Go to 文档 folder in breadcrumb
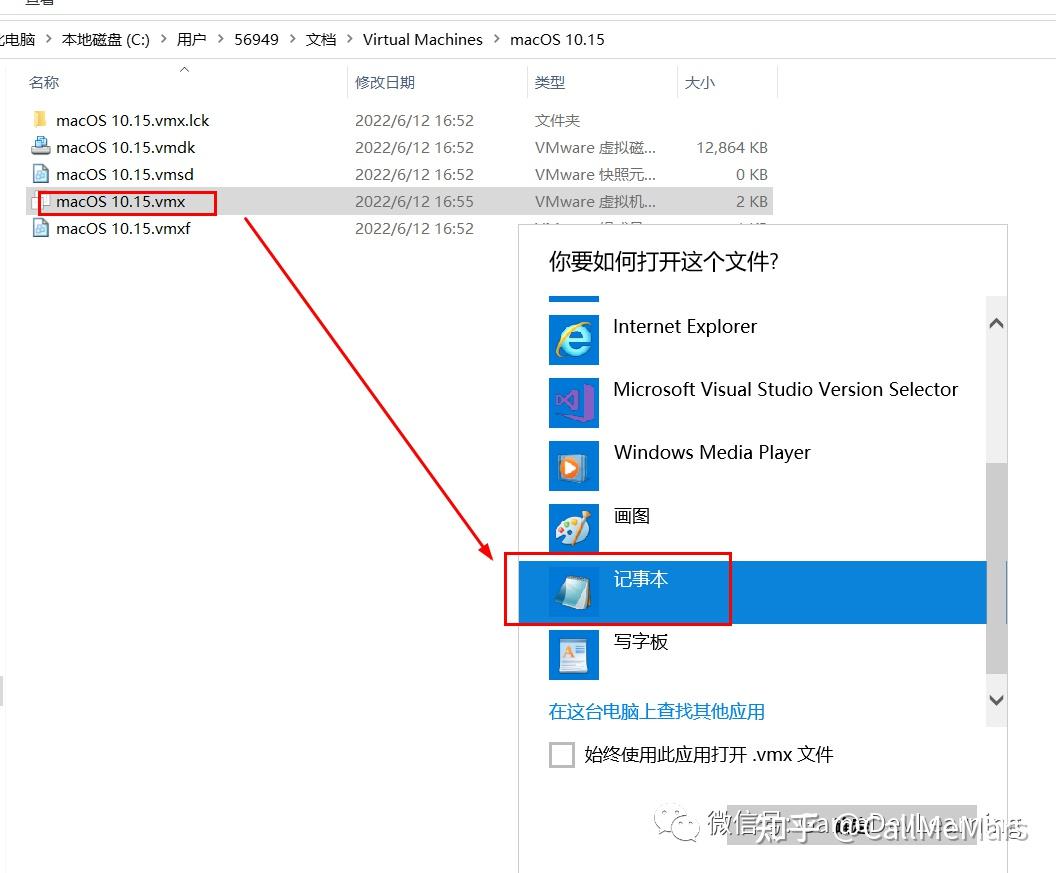The width and height of the screenshot is (1056, 873). coord(321,39)
